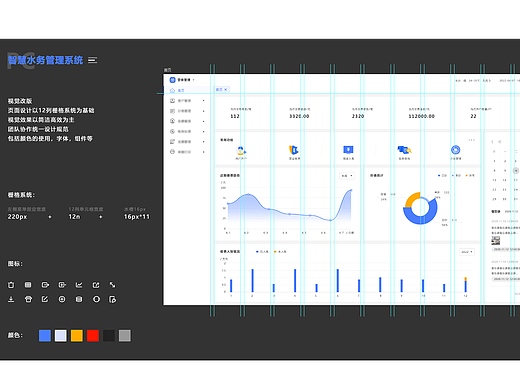Select the highlighted home item in the sidebar

point(187,90)
